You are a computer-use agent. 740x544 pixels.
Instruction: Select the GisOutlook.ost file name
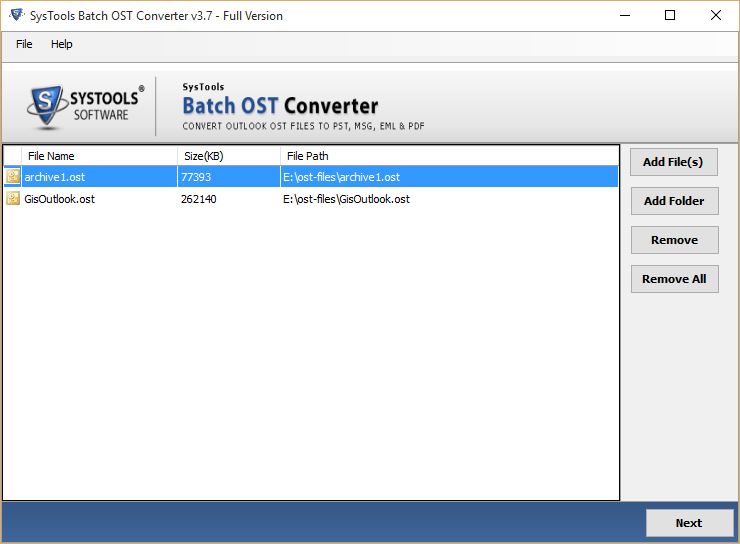click(59, 199)
